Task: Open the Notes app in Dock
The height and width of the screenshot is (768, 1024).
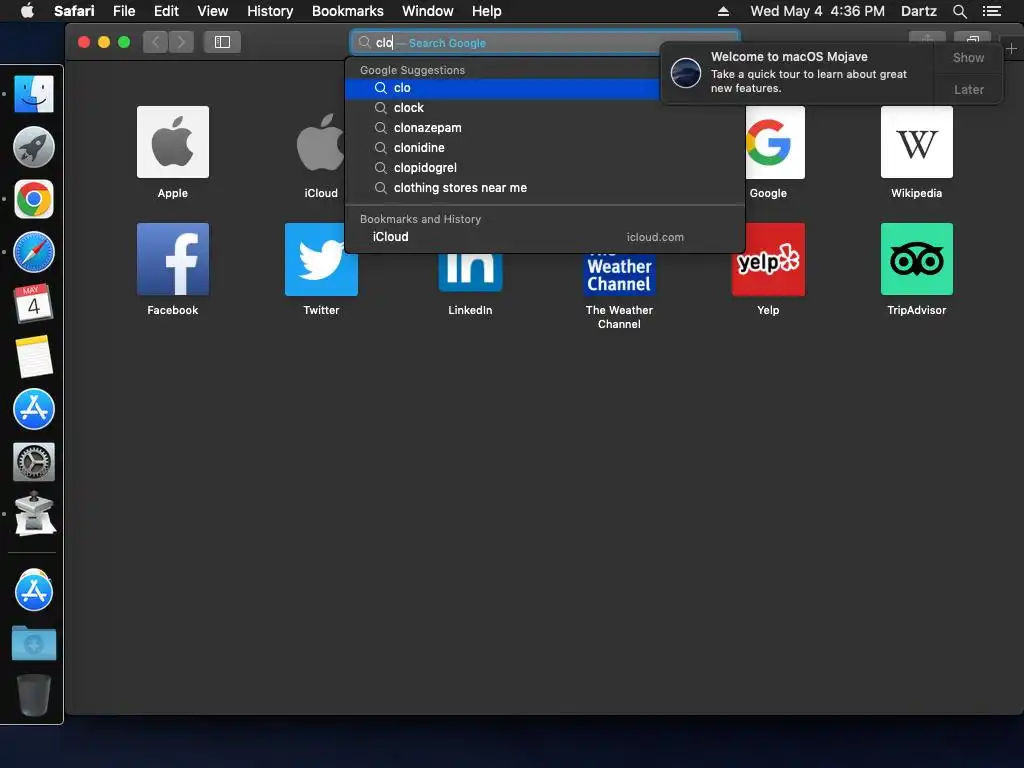Action: 33,357
